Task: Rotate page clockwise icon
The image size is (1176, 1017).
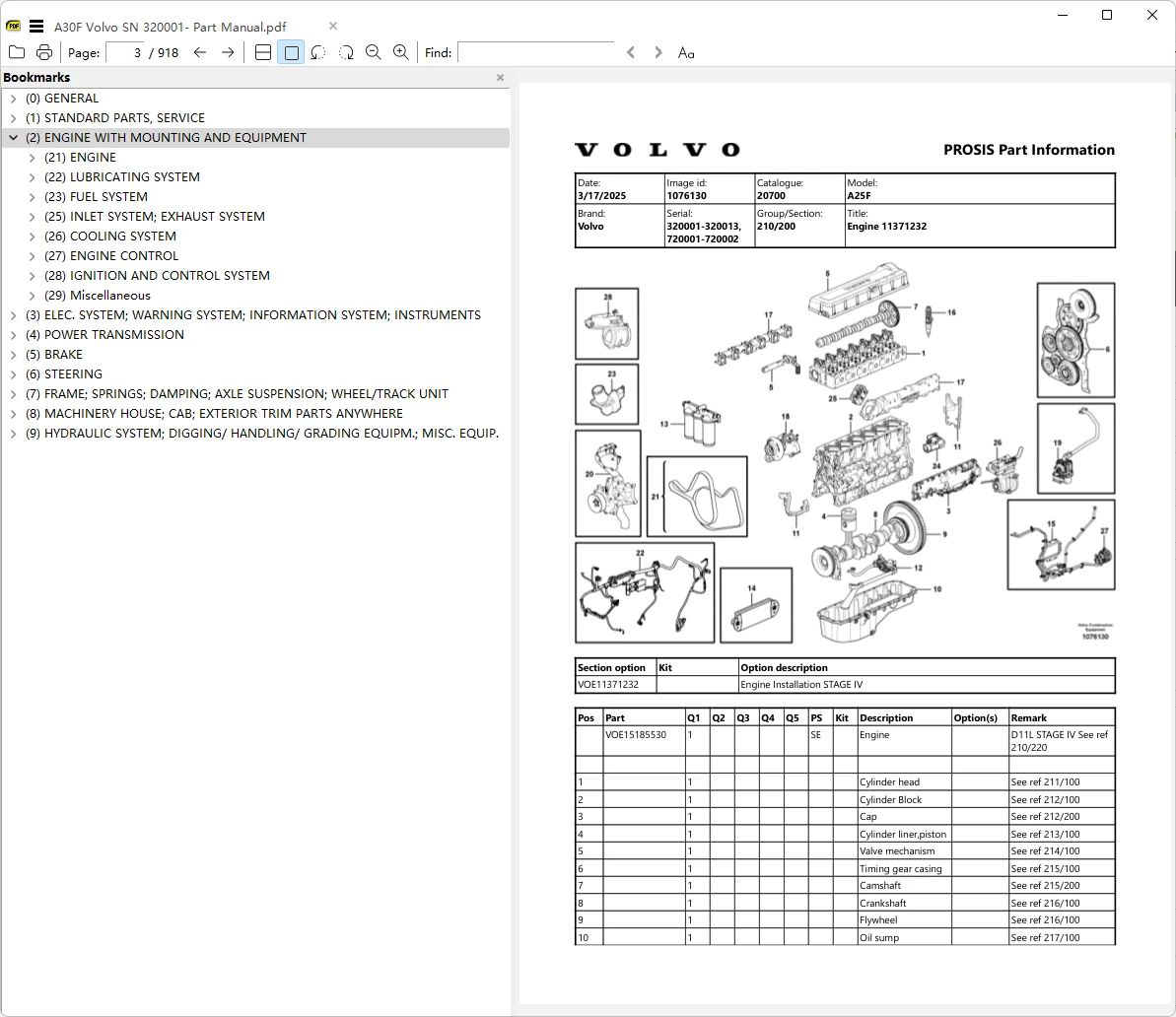Action: [346, 52]
